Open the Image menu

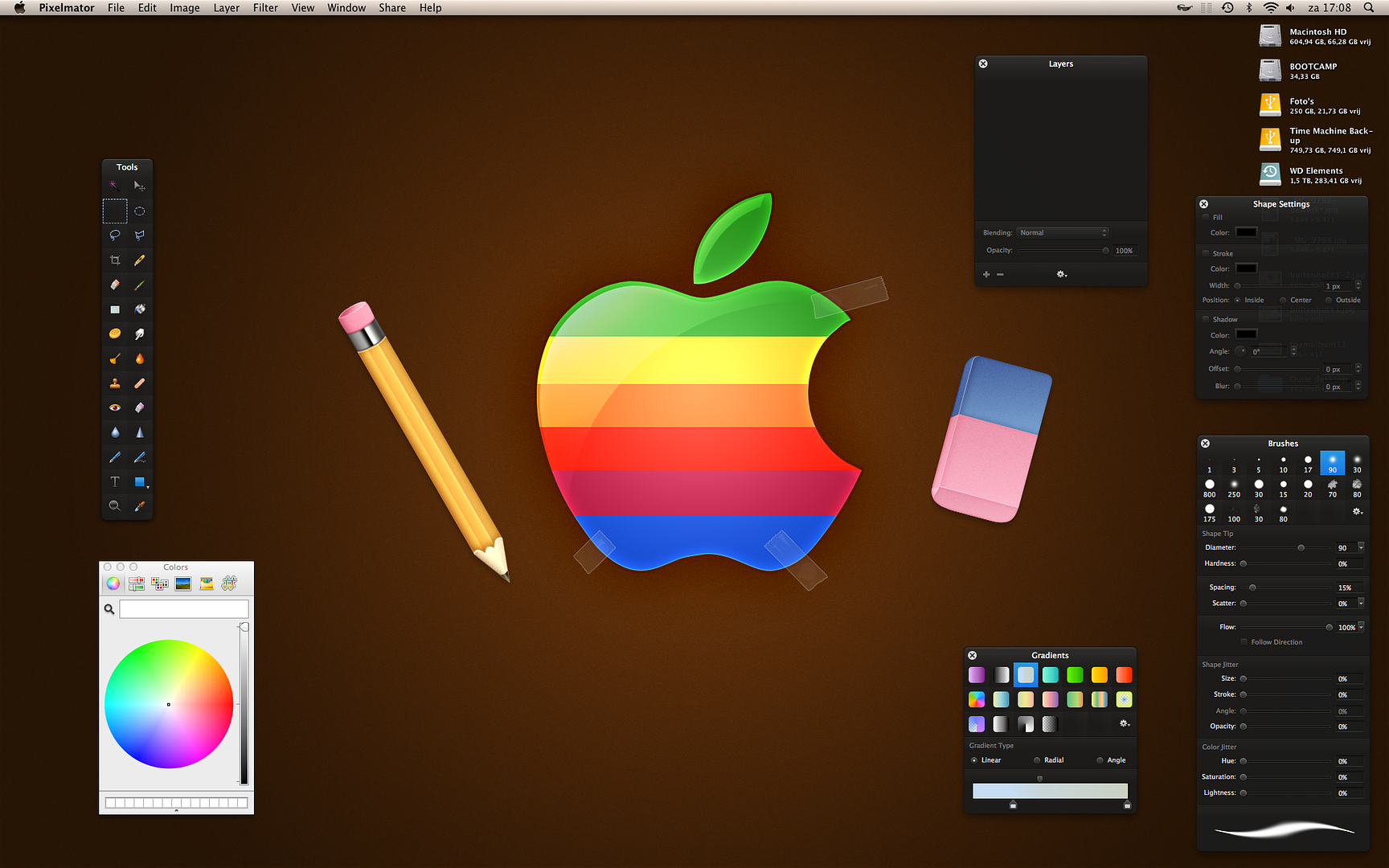[x=184, y=8]
